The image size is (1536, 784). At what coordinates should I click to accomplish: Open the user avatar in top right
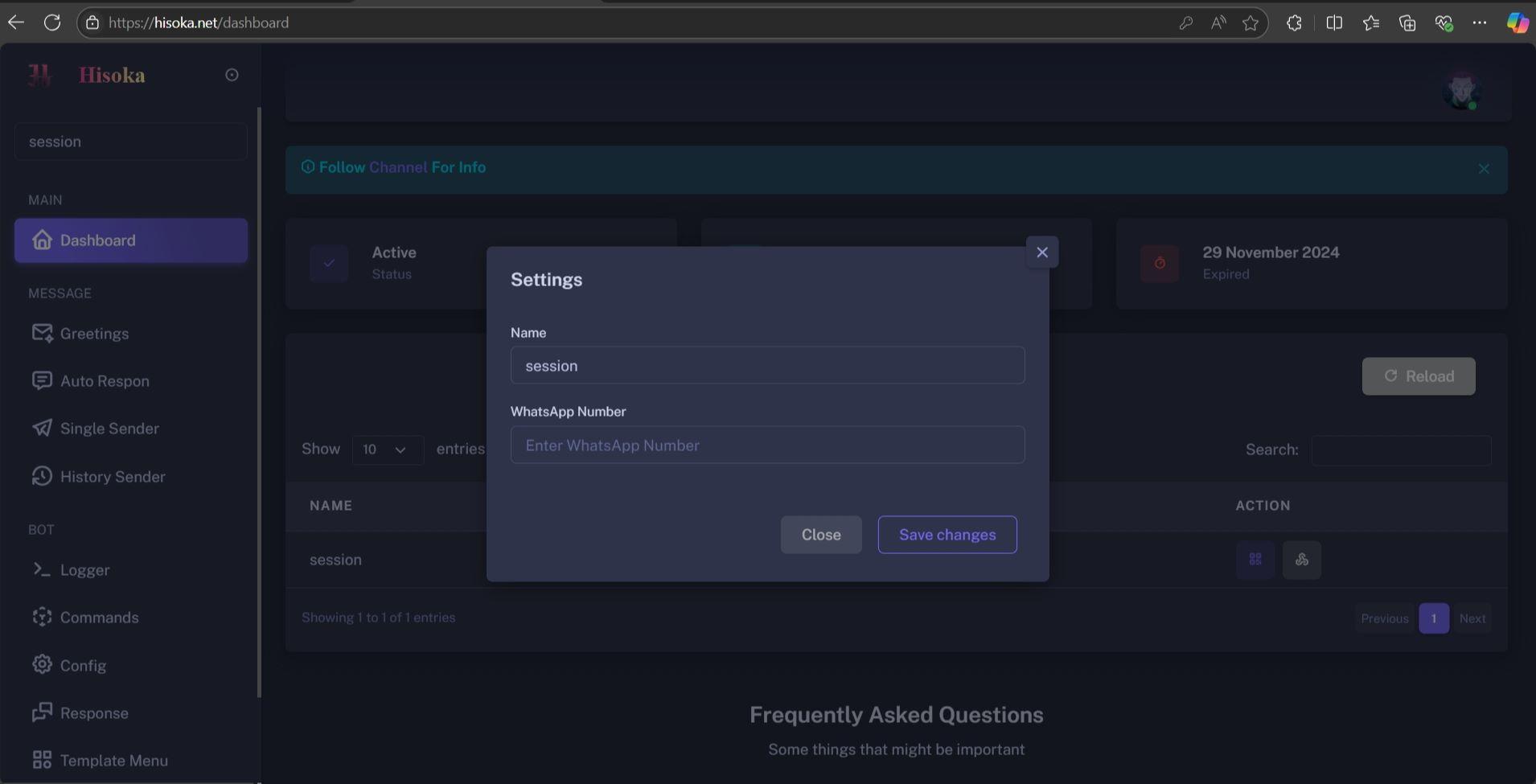coord(1461,90)
